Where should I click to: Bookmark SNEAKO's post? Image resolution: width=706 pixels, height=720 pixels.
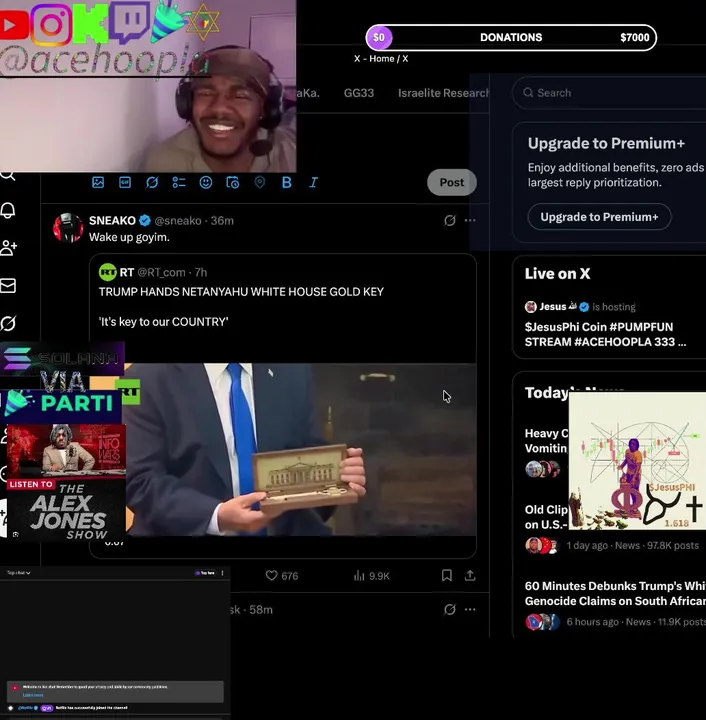pyautogui.click(x=447, y=575)
